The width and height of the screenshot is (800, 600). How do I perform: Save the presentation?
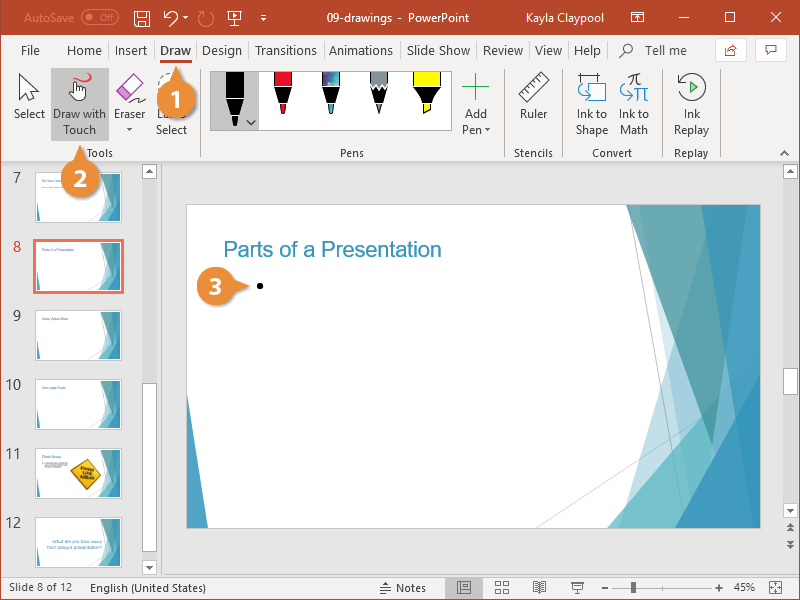[142, 18]
